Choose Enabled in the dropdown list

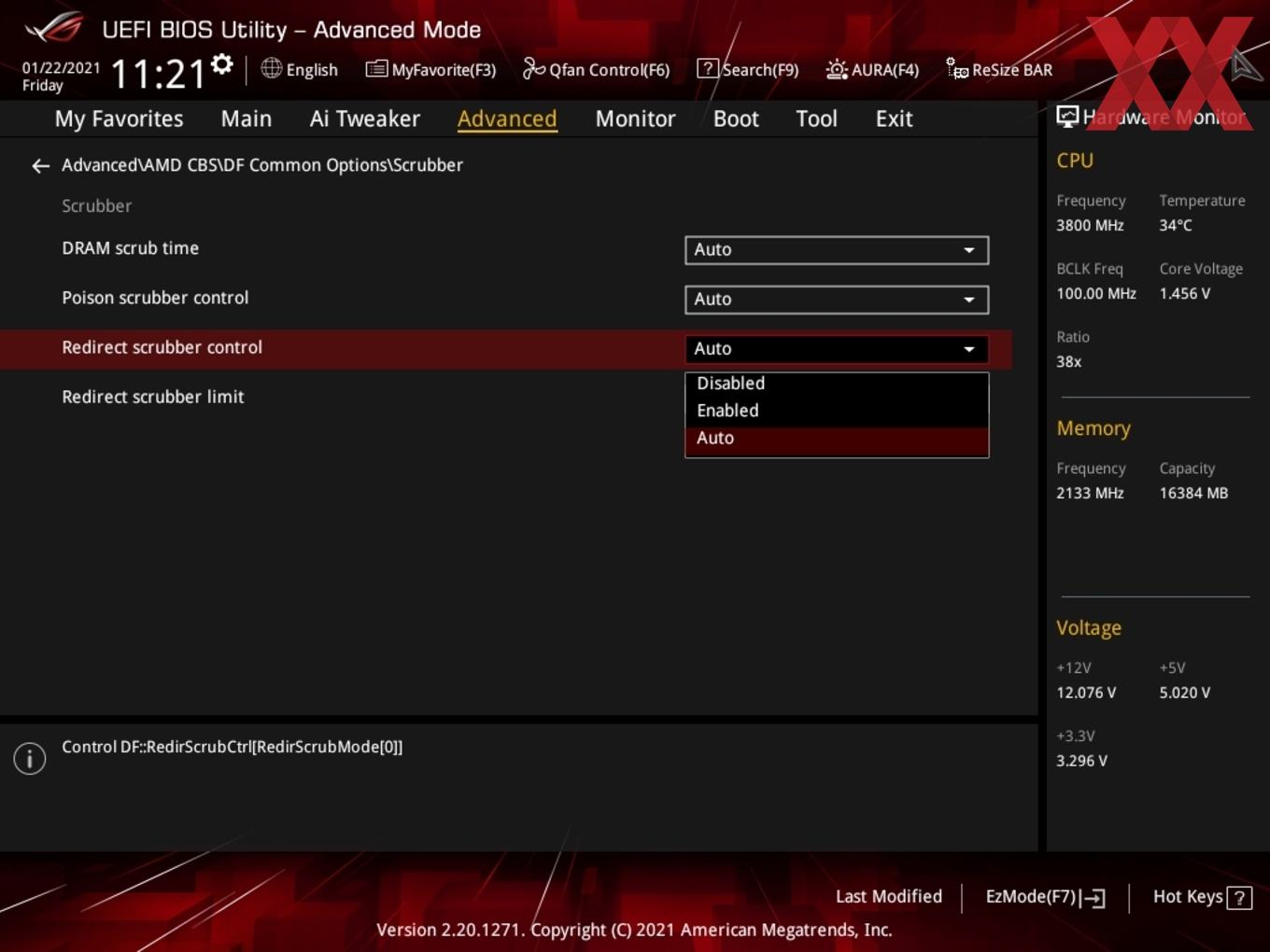tap(837, 411)
